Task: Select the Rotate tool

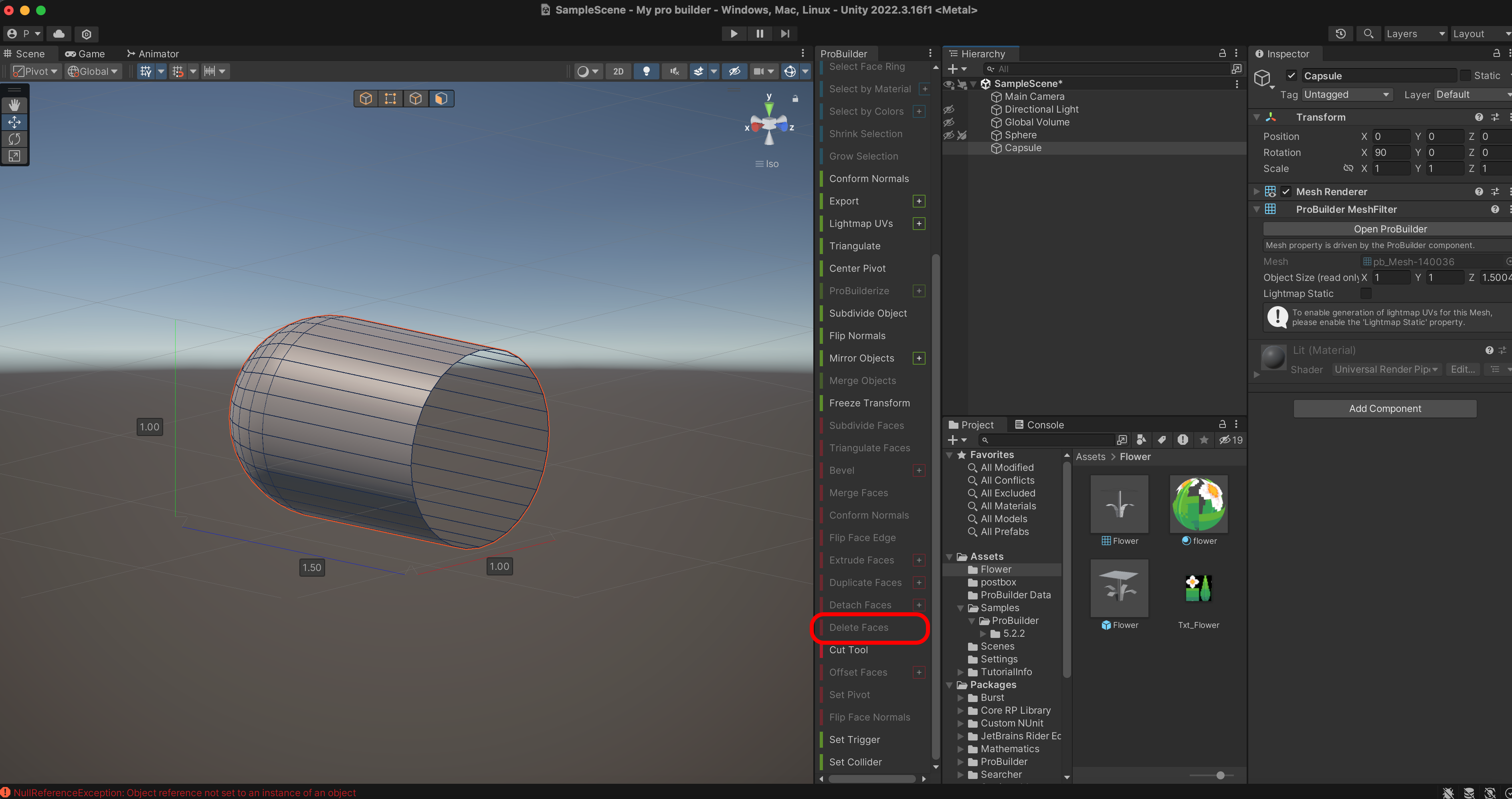Action: pos(14,139)
